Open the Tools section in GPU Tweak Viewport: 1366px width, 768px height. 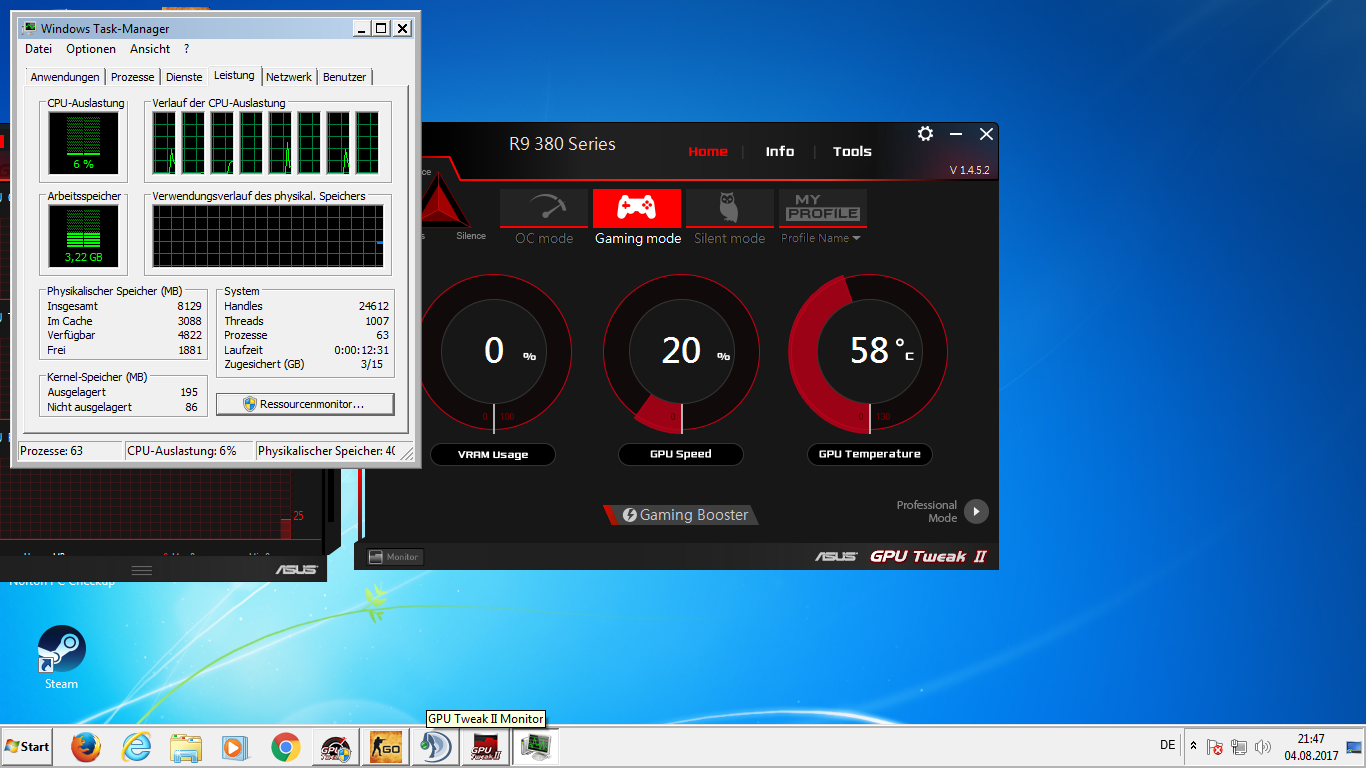(x=852, y=152)
